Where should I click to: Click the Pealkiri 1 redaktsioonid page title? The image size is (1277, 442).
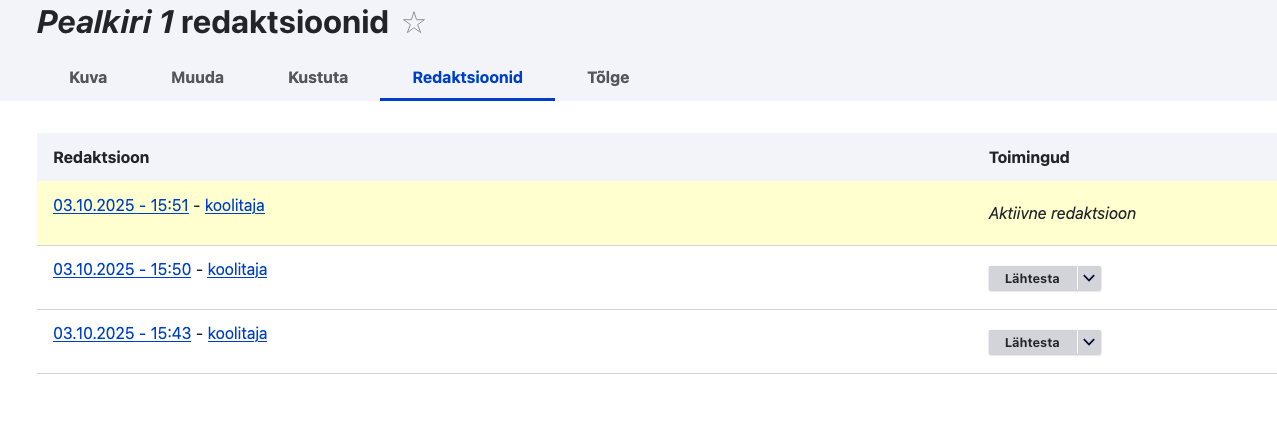point(212,24)
